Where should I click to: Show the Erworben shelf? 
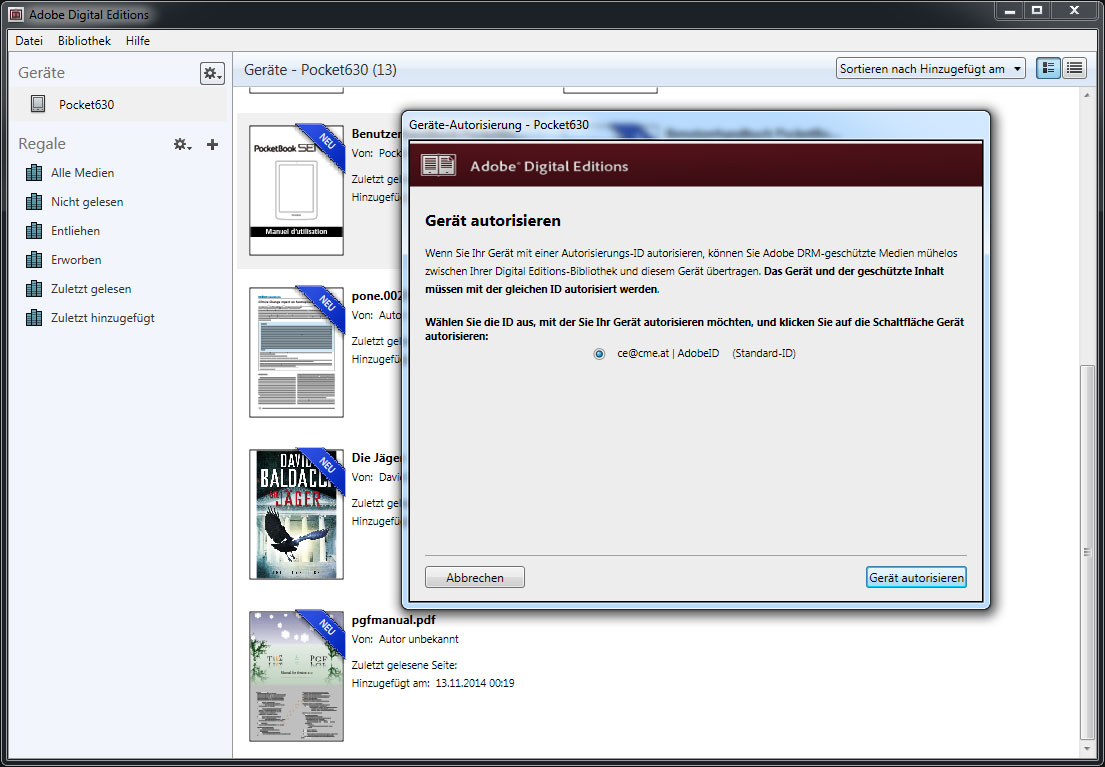[75, 260]
